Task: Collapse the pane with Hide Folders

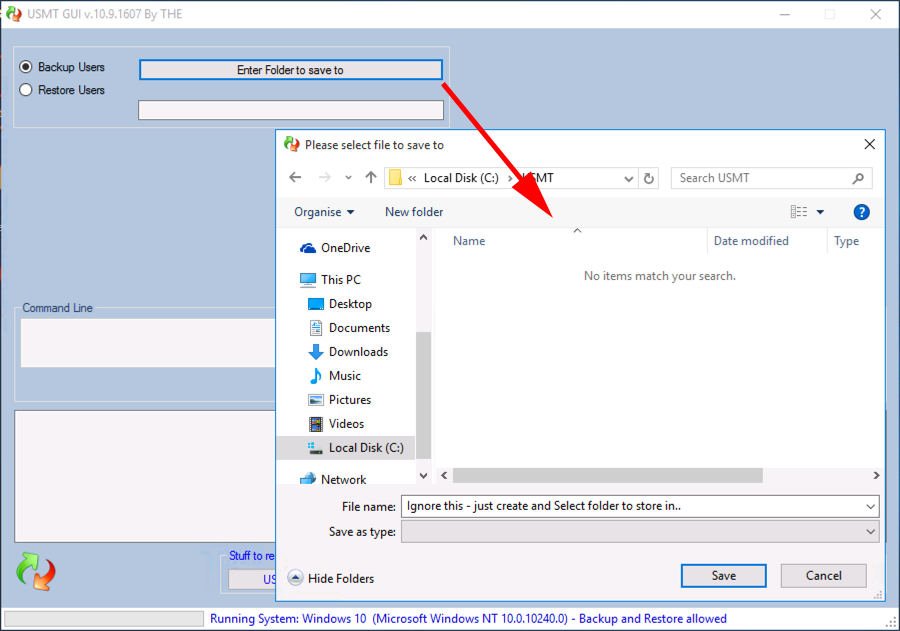Action: [x=331, y=578]
